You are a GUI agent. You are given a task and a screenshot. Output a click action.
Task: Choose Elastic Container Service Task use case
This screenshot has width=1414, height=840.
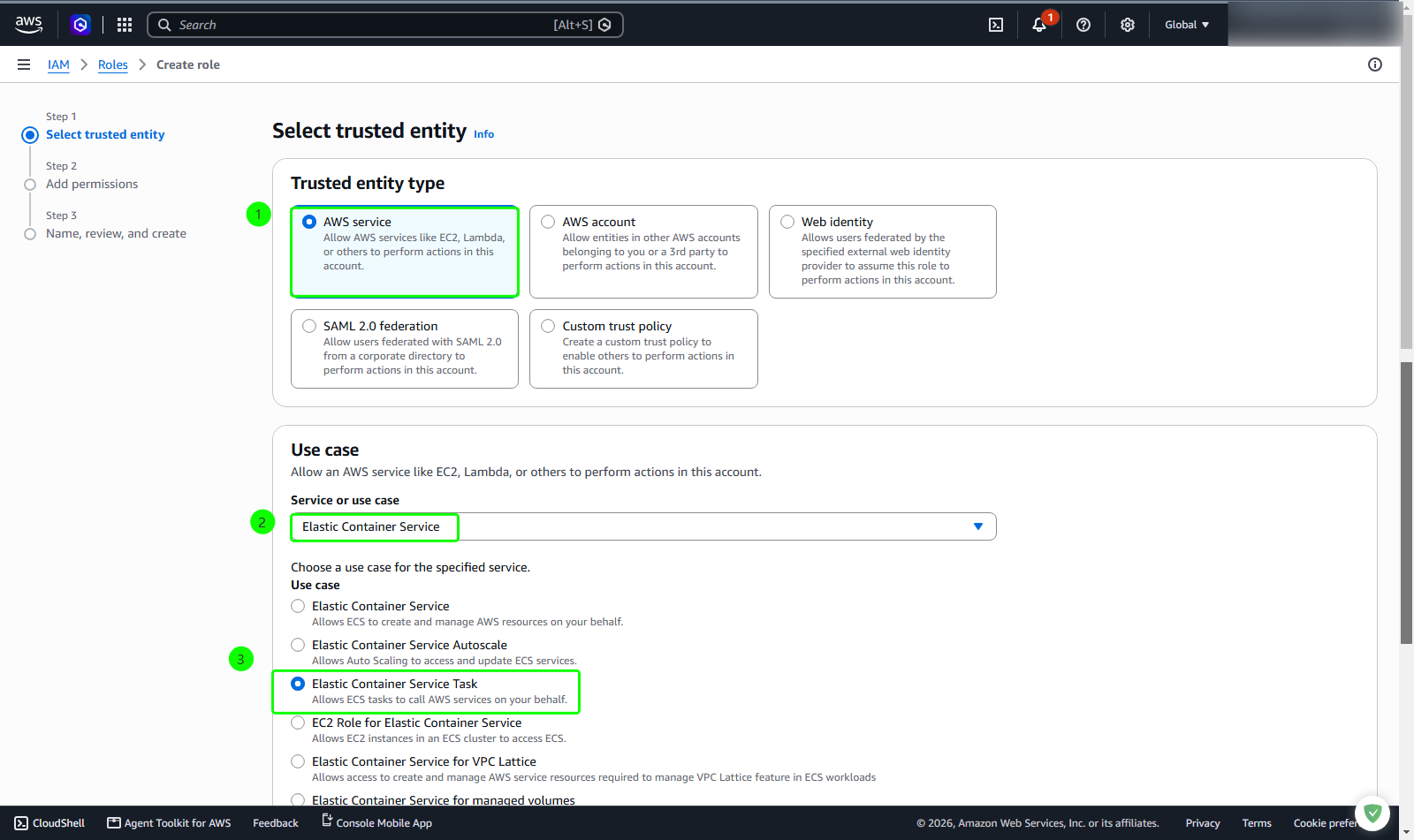pos(298,684)
